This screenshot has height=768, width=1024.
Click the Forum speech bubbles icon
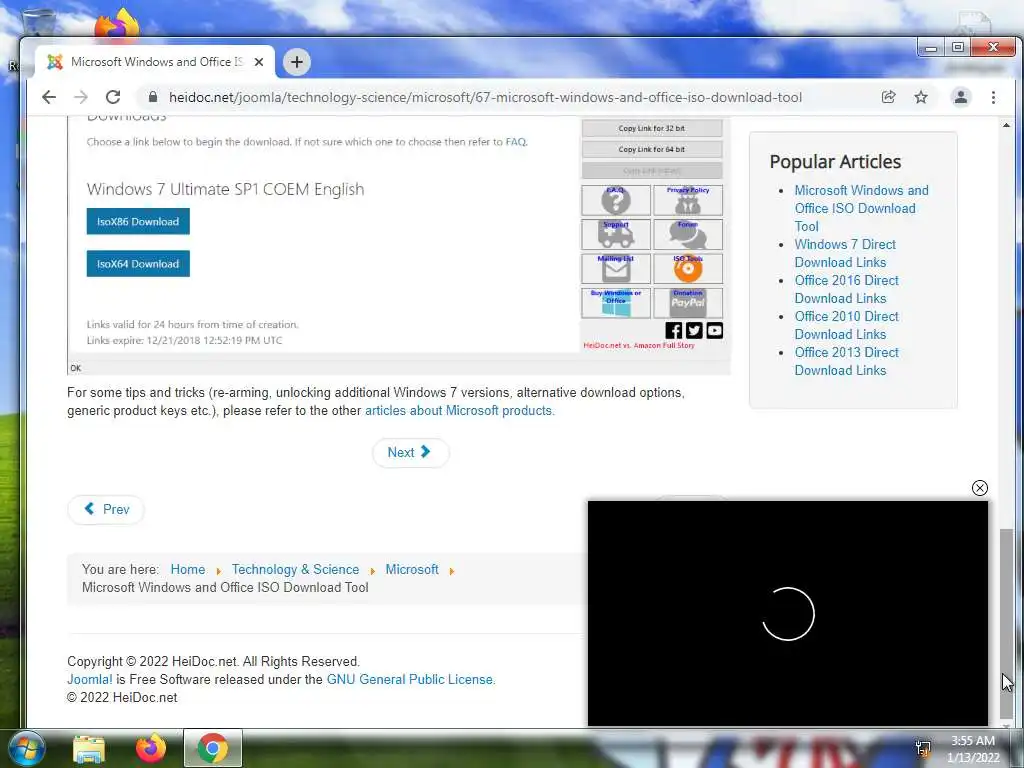click(688, 234)
